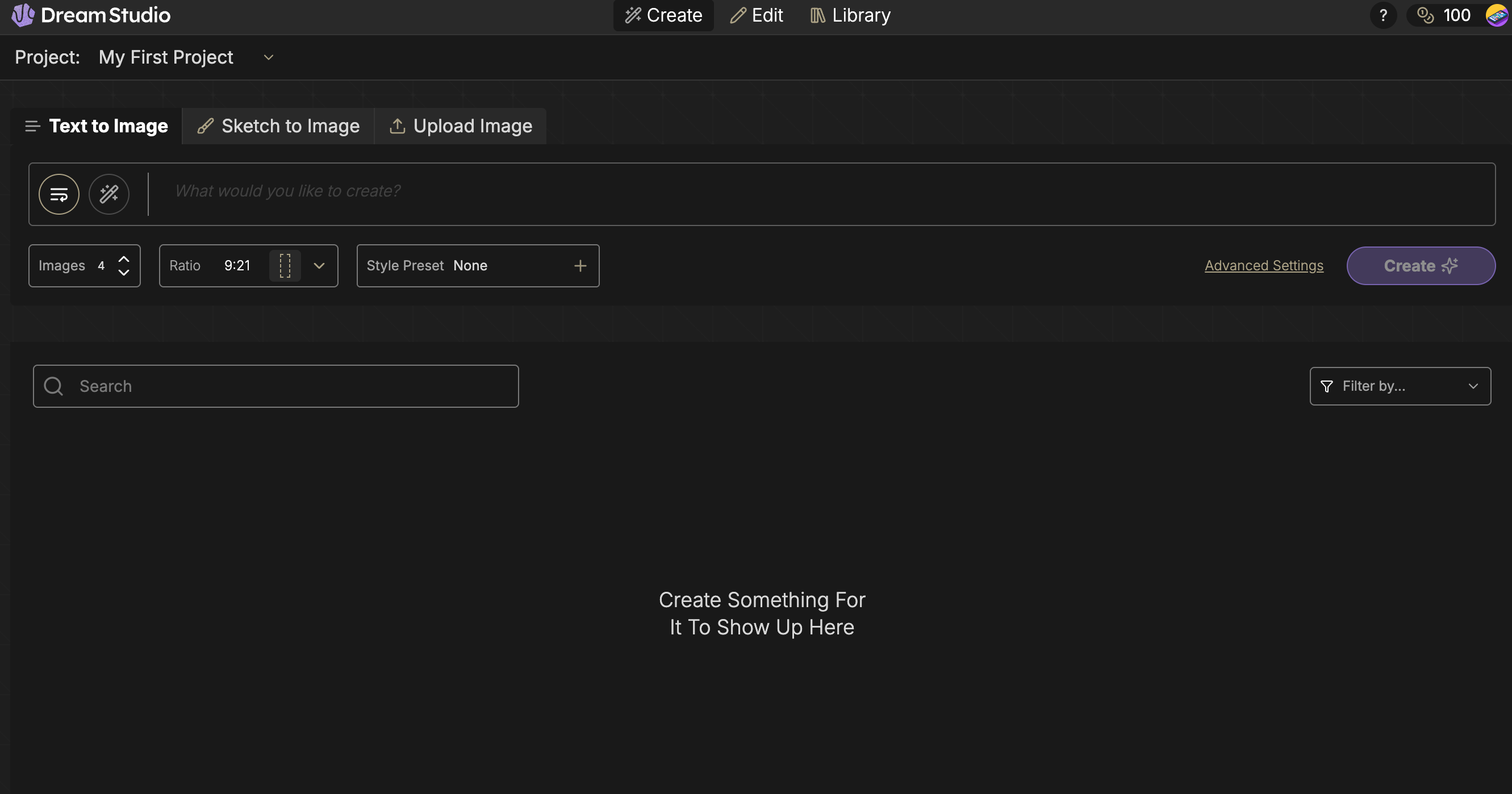Switch to the Sketch to Image tab

point(278,126)
